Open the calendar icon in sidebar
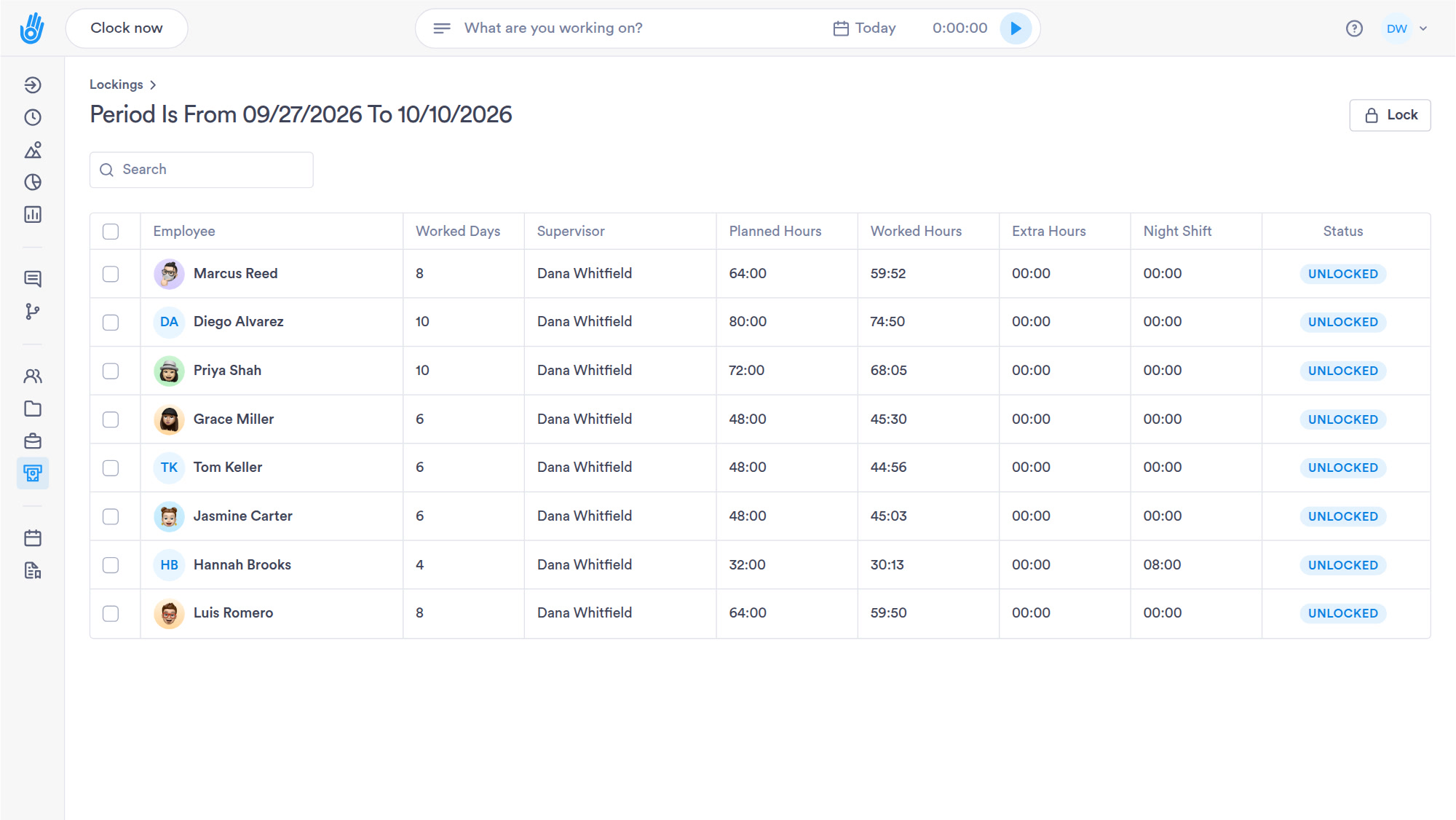1456x820 pixels. tap(33, 538)
